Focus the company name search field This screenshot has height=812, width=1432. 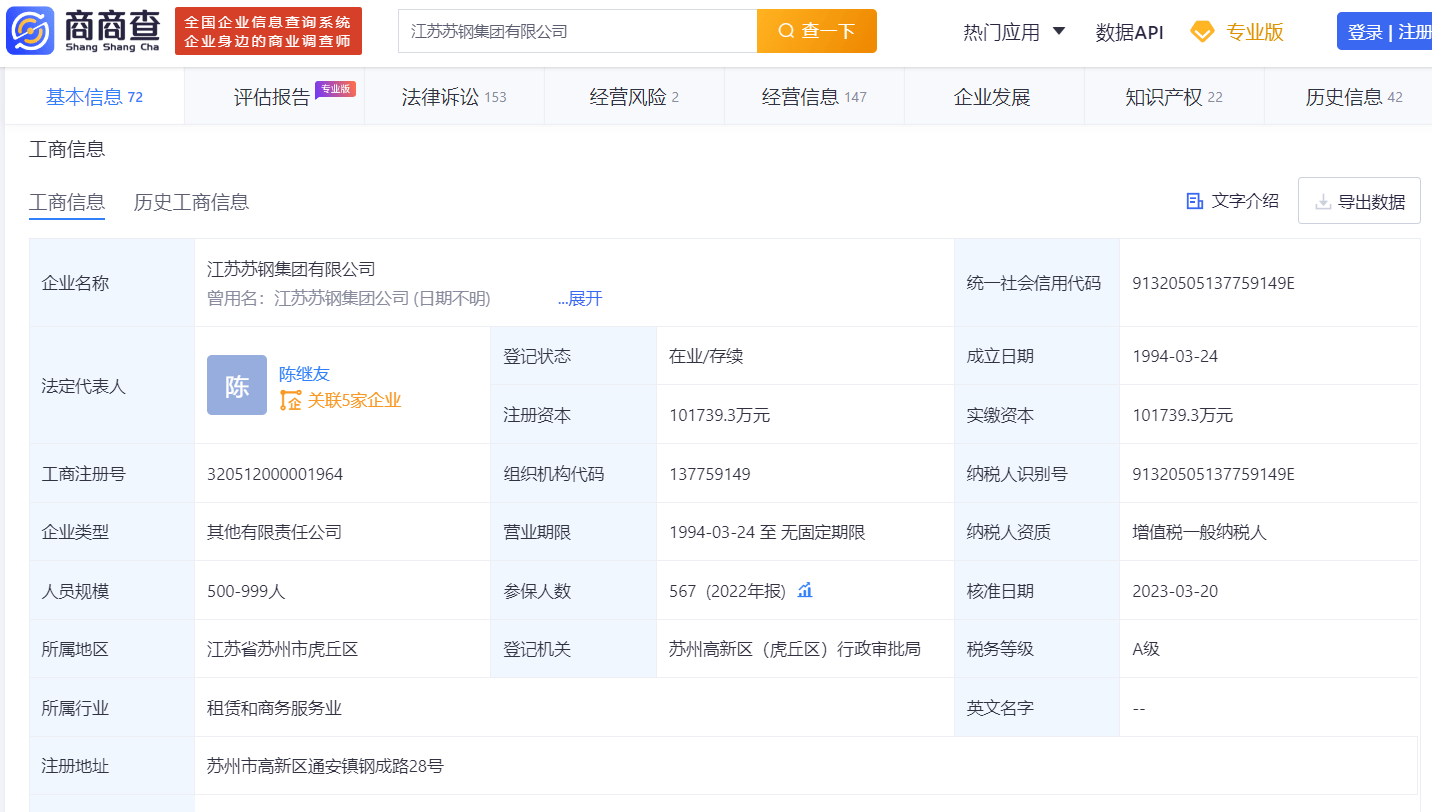pyautogui.click(x=578, y=31)
